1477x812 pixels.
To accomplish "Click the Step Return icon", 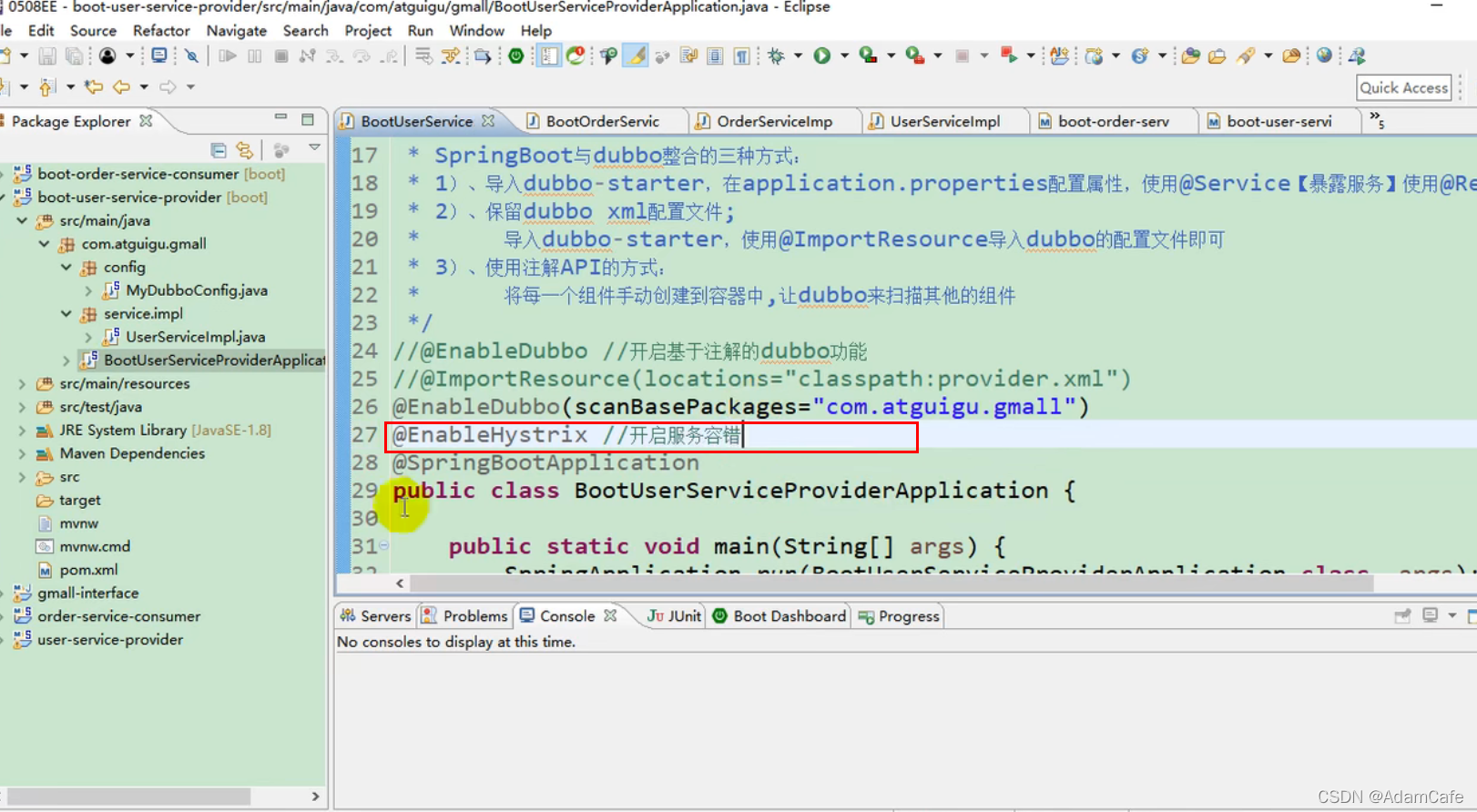I will [x=390, y=56].
